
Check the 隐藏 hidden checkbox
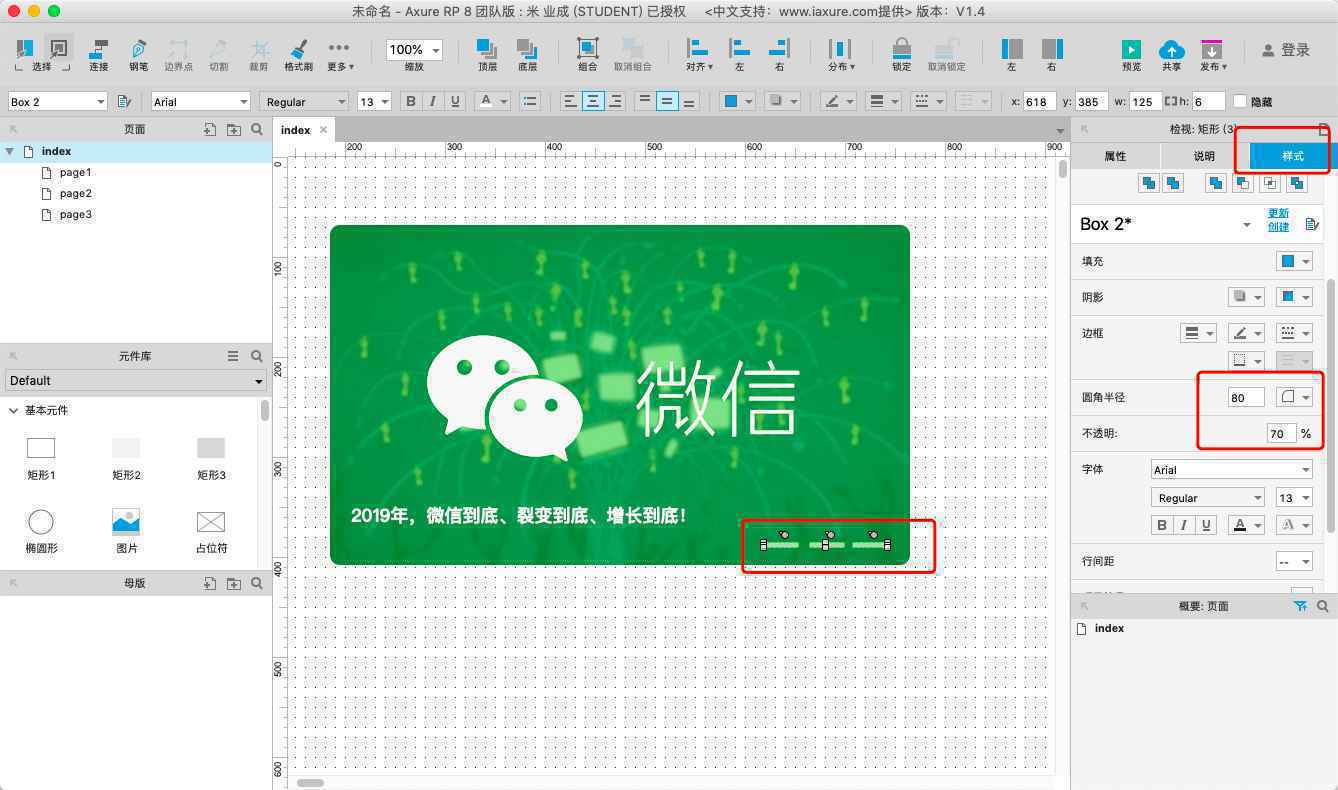click(1240, 101)
